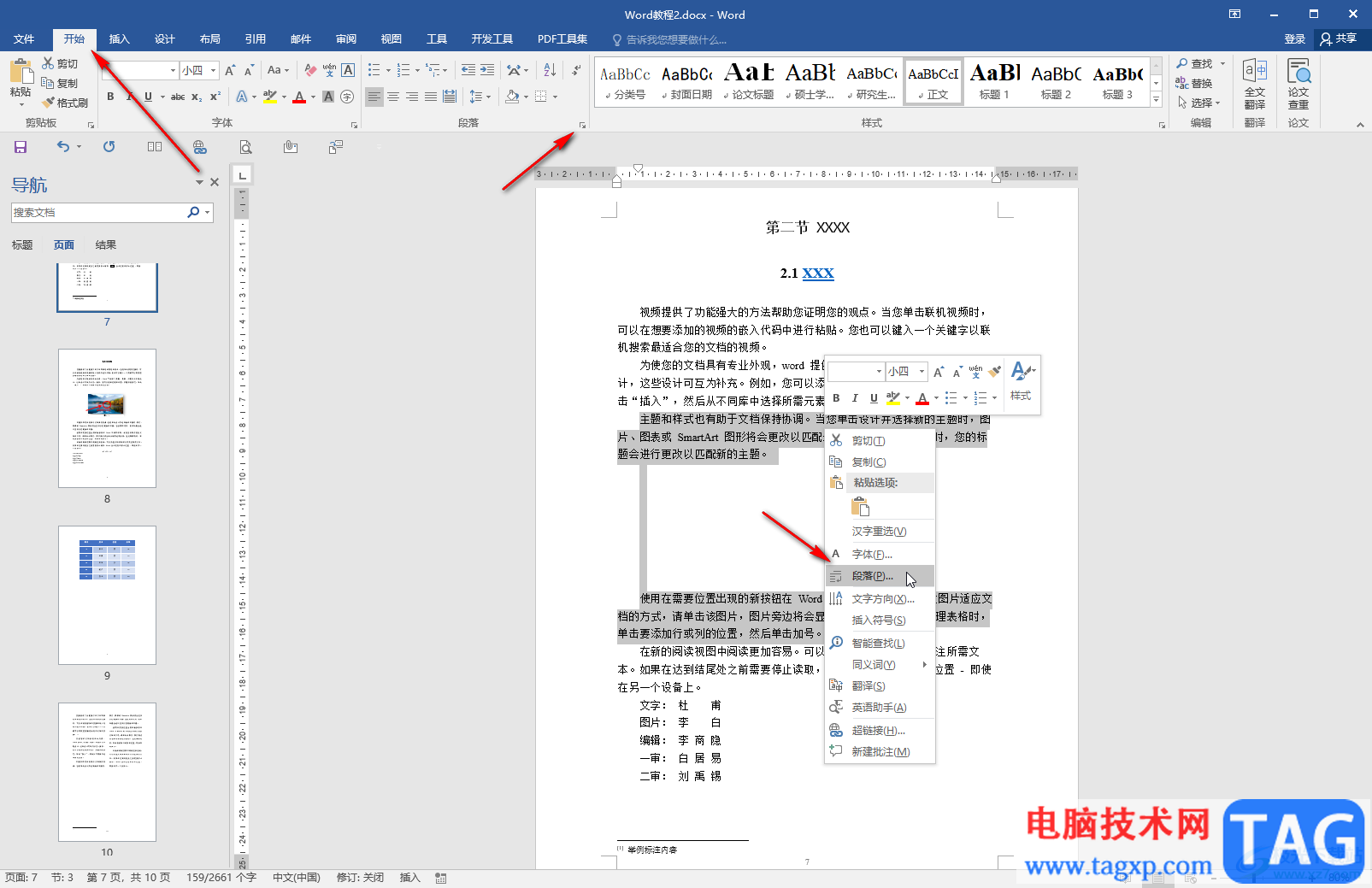Click the Styles (样式) icon in mini toolbar
This screenshot has height=888, width=1372.
point(1022,381)
